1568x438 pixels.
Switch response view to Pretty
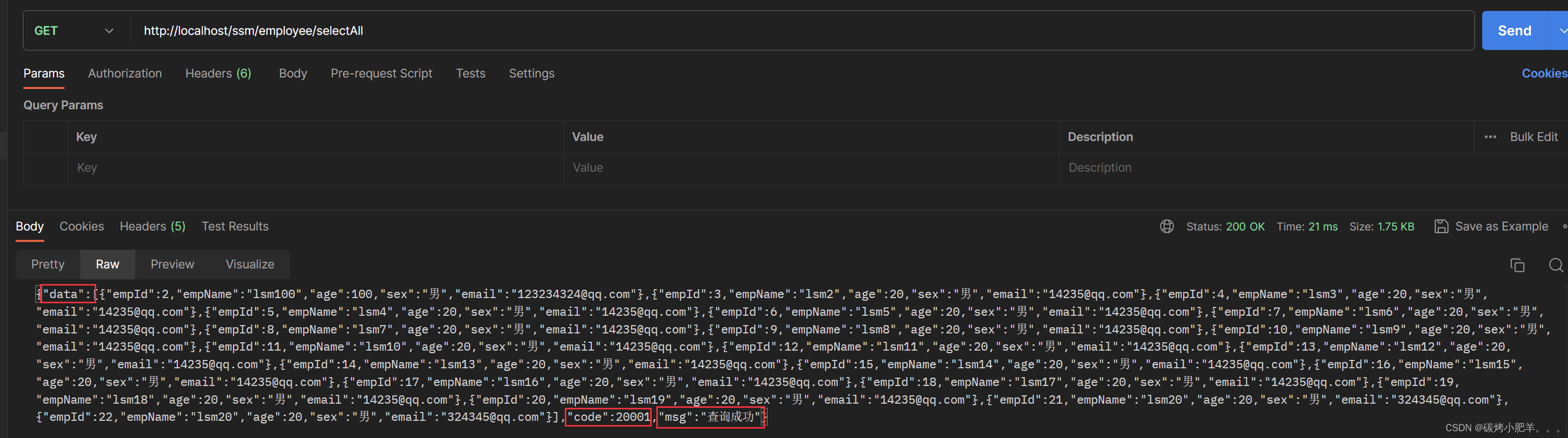click(x=47, y=264)
